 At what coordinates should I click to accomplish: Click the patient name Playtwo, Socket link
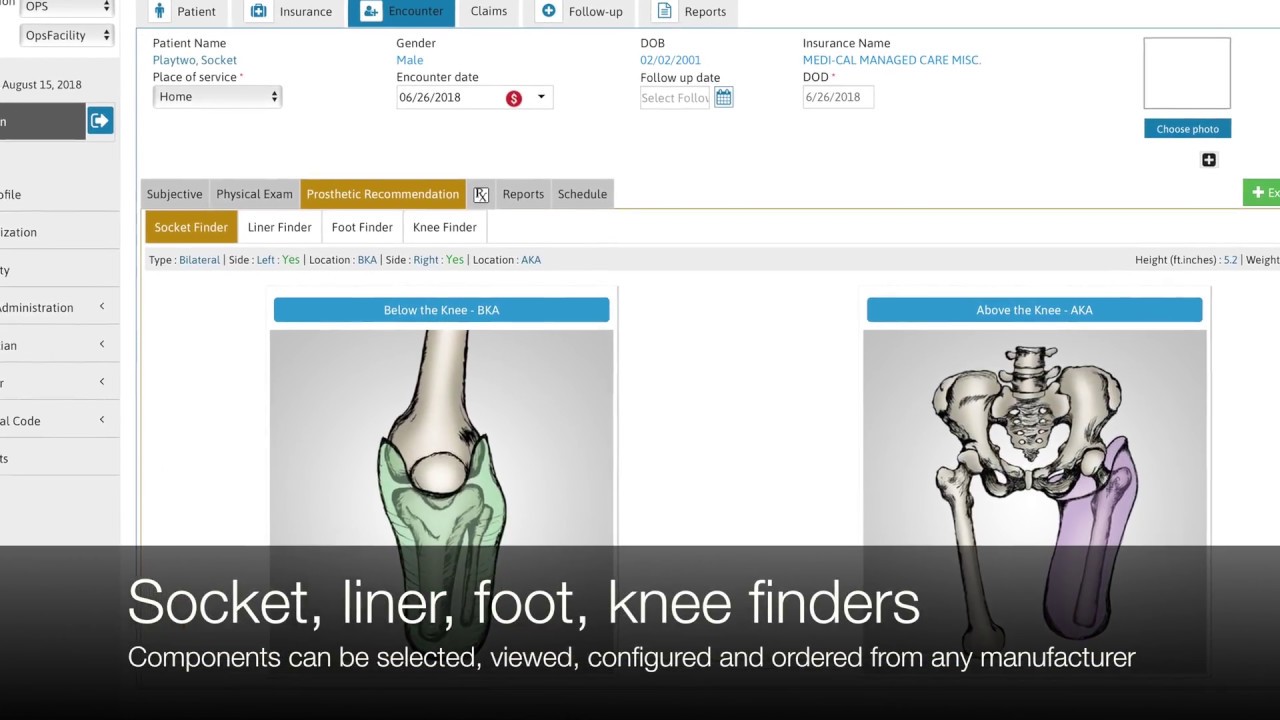tap(195, 60)
